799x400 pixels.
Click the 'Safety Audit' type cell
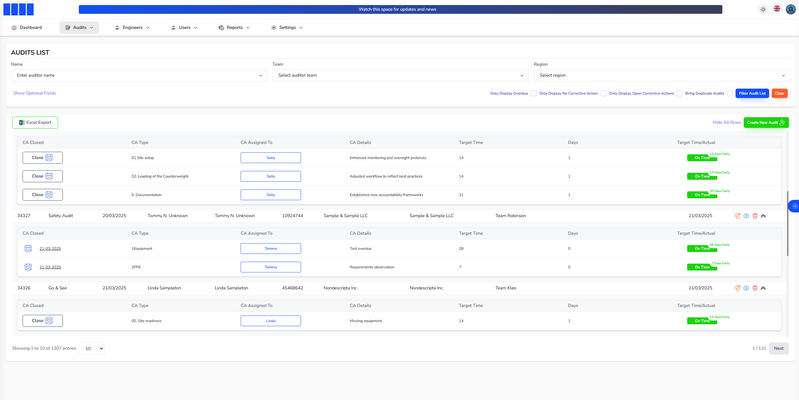pos(61,216)
